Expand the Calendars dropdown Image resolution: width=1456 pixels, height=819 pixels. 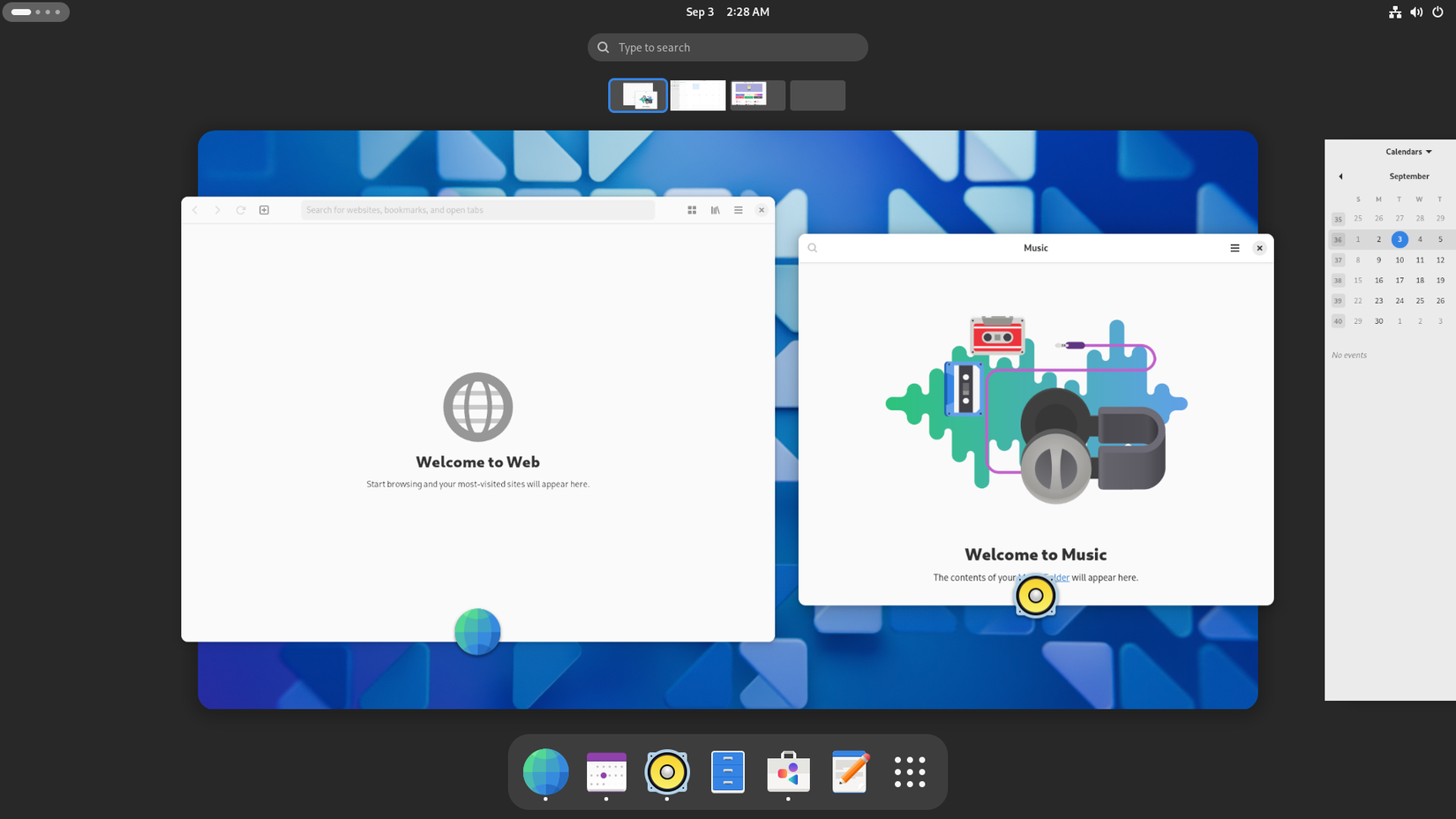1407,151
